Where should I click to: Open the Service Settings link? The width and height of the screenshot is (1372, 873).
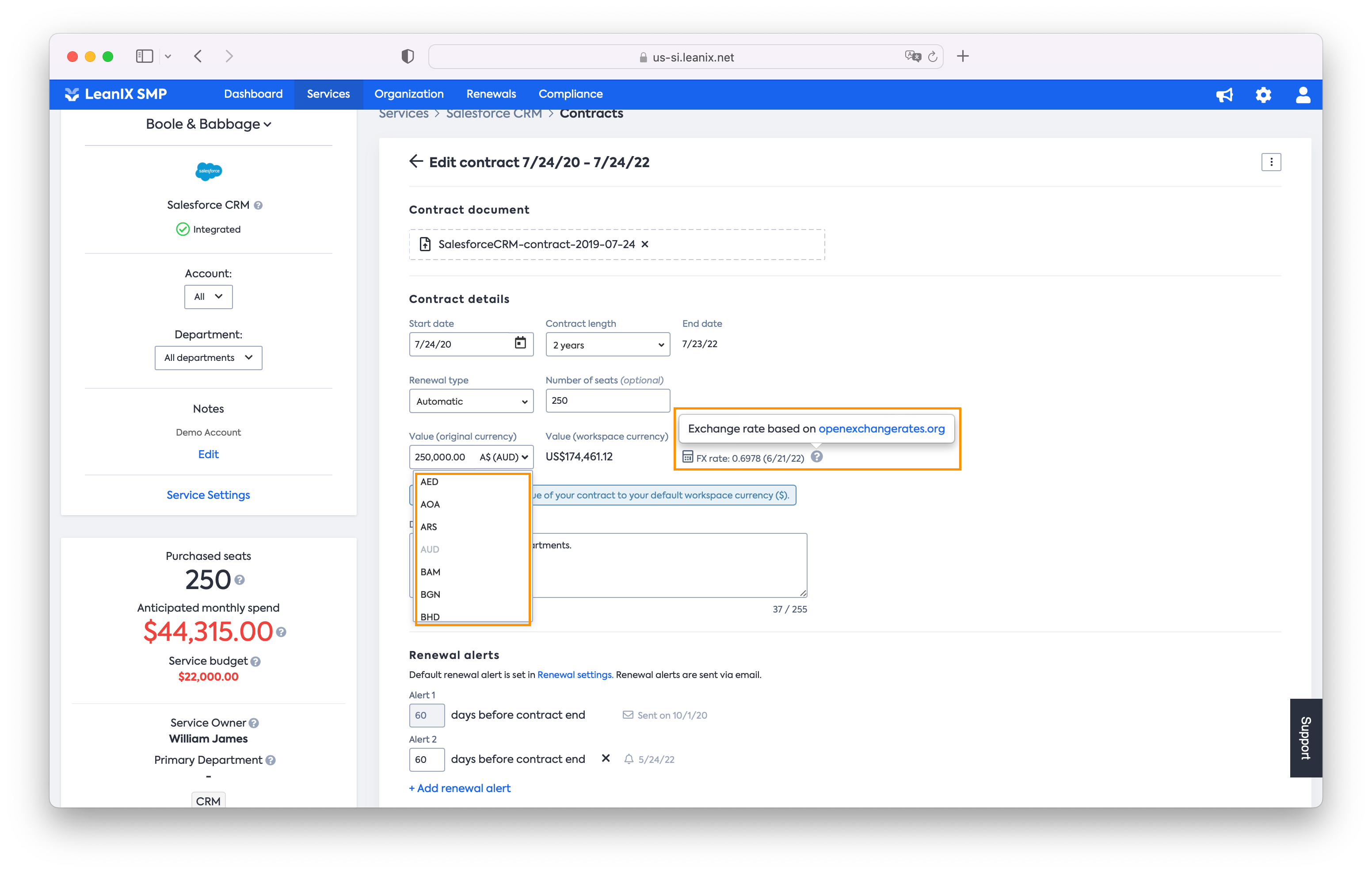(209, 495)
